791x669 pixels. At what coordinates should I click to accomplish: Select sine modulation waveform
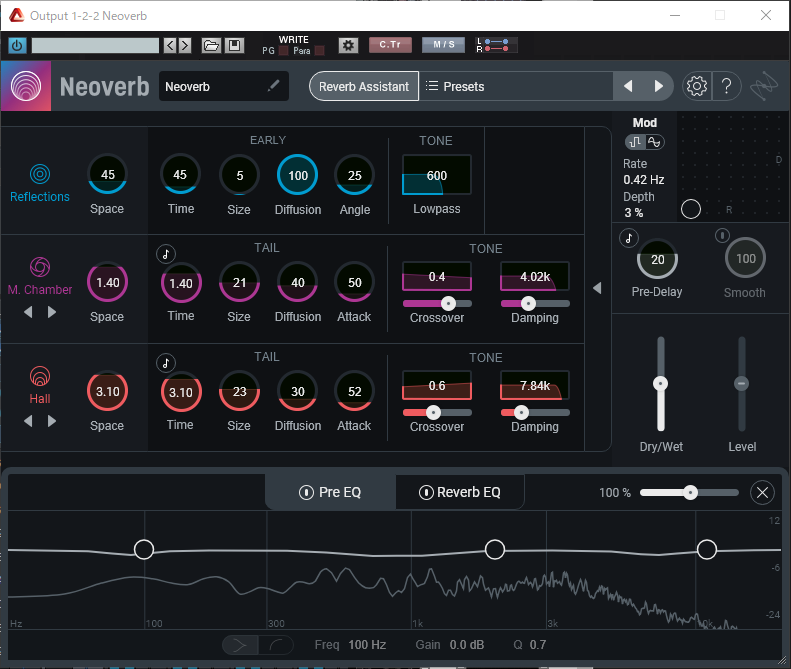pyautogui.click(x=654, y=142)
